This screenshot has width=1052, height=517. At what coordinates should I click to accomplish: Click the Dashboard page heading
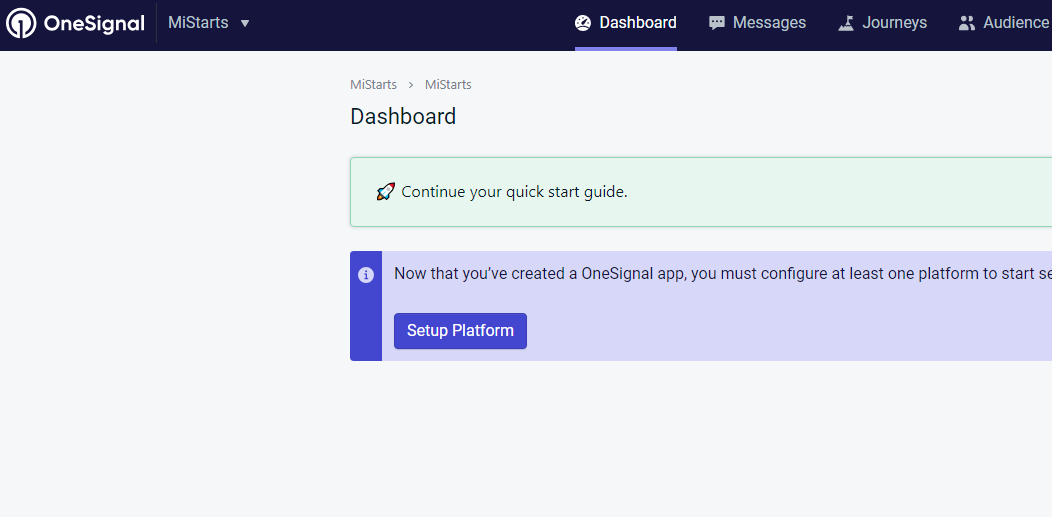403,117
